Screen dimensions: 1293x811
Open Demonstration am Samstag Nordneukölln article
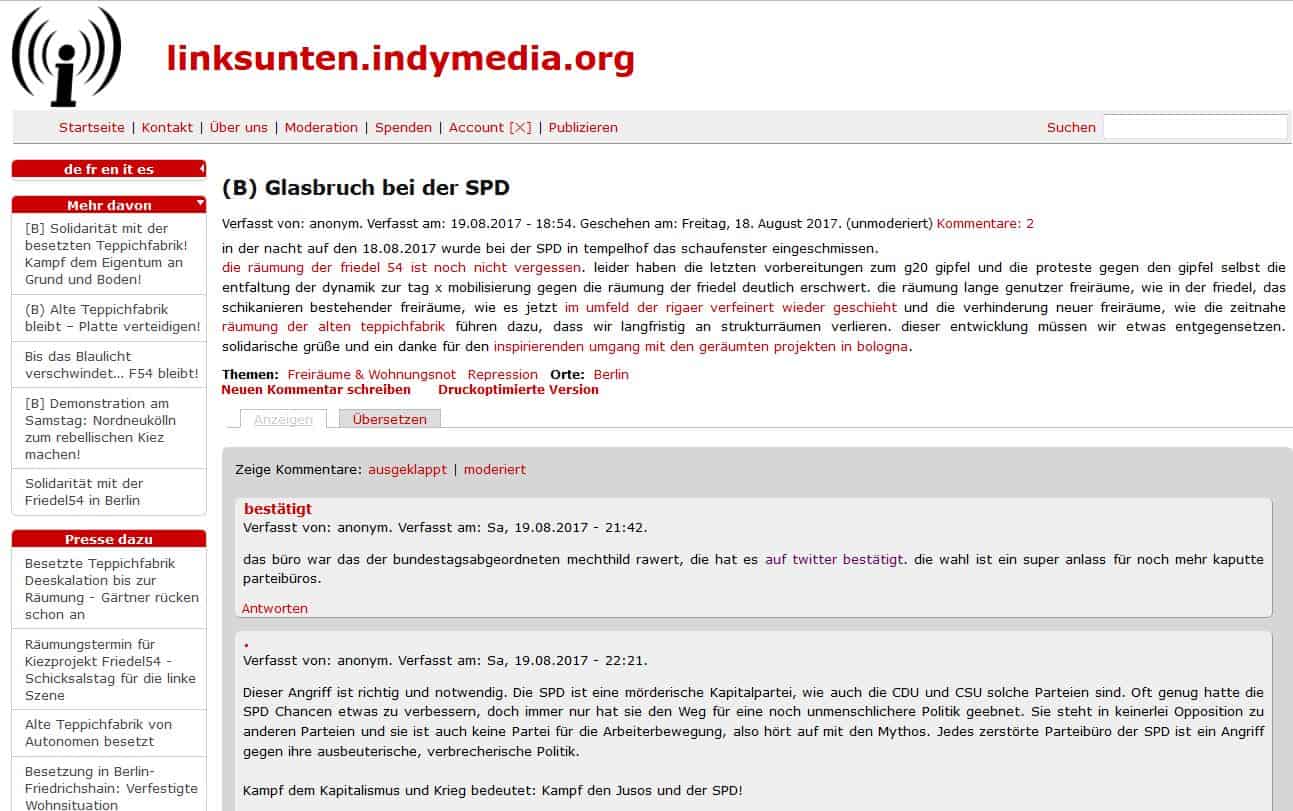[100, 429]
